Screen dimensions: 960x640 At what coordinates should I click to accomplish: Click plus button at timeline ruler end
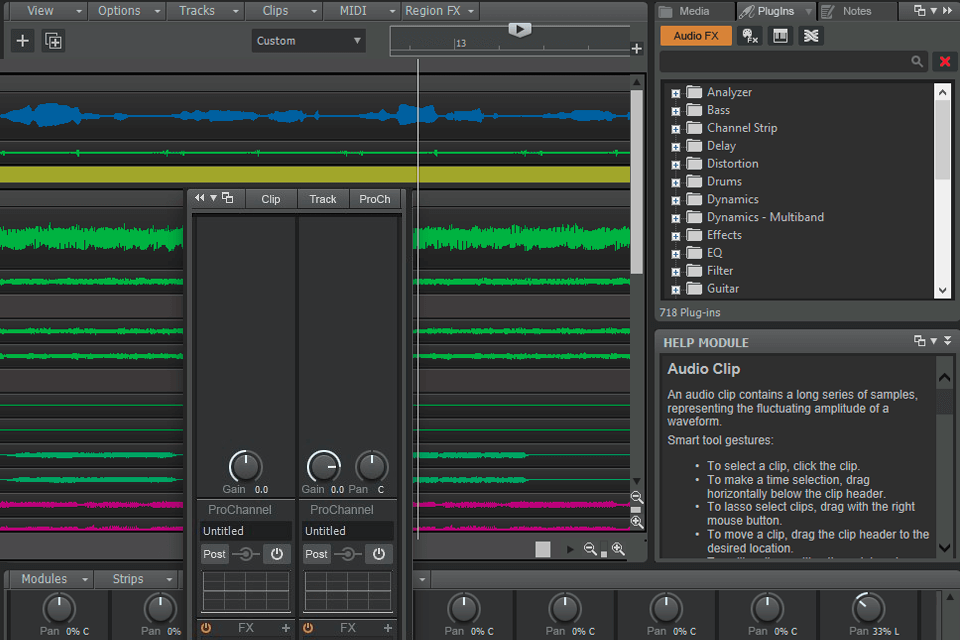pyautogui.click(x=637, y=48)
